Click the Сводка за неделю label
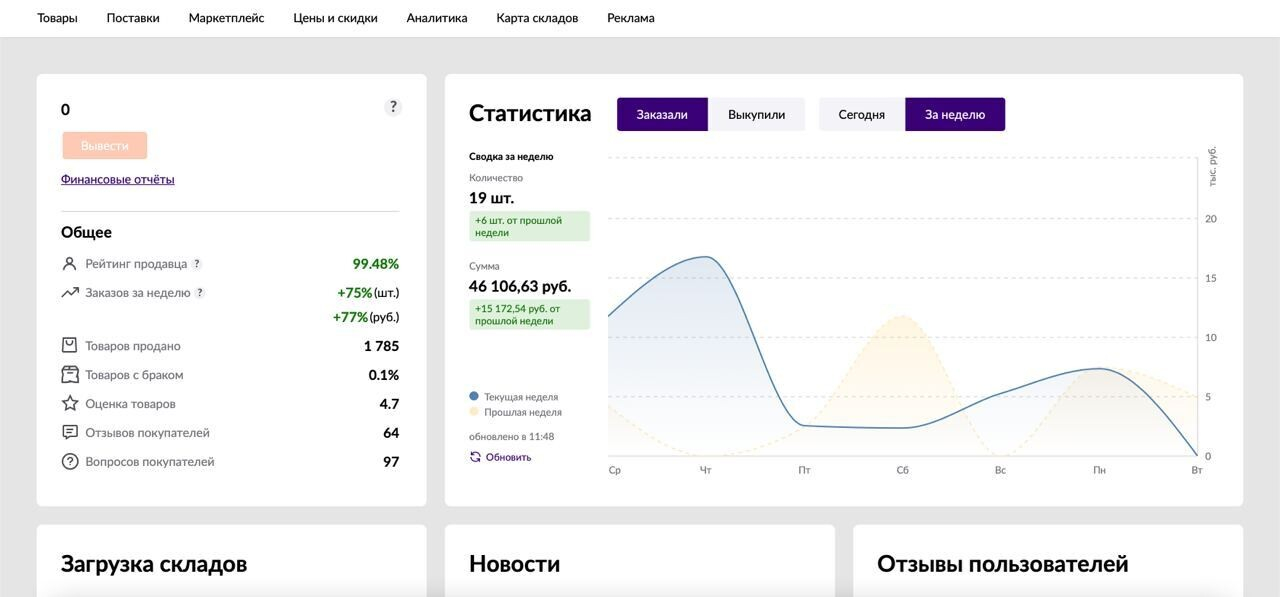This screenshot has width=1280, height=597. coord(511,156)
